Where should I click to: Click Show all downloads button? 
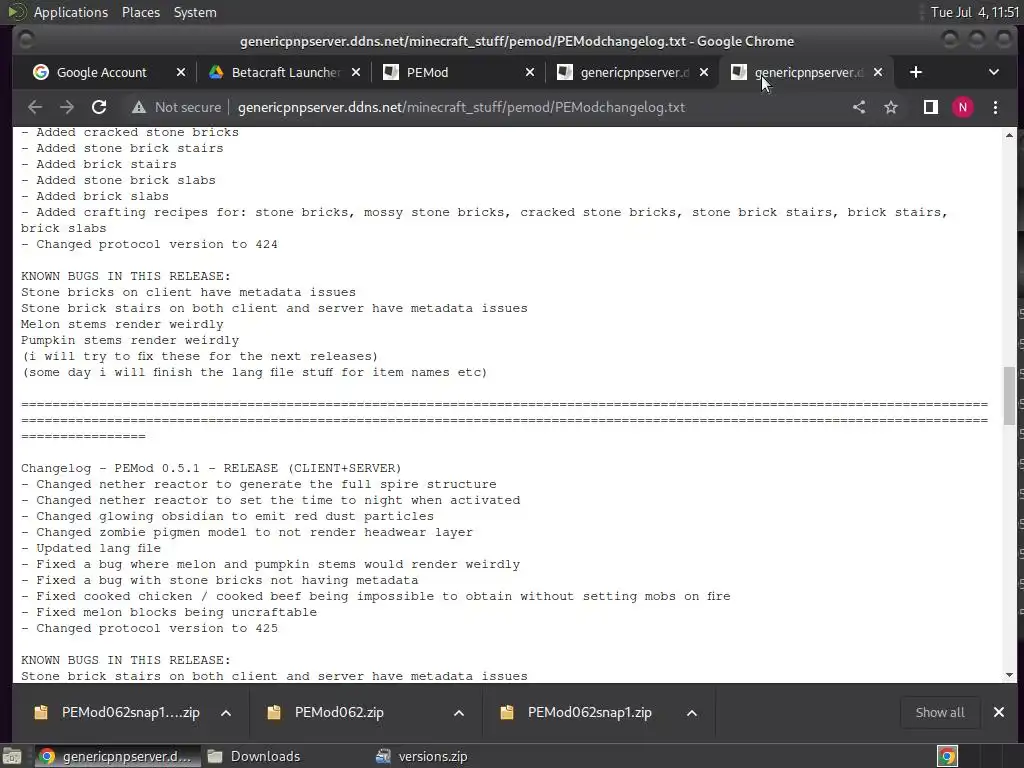940,712
